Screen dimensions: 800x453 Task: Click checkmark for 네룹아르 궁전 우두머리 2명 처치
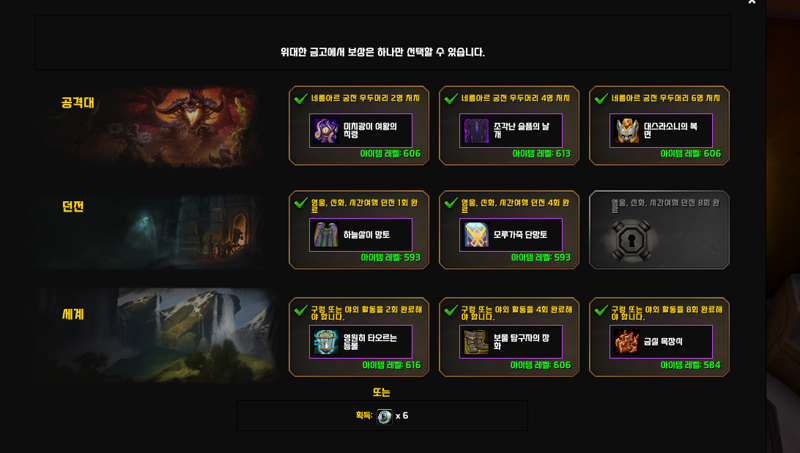[x=301, y=98]
